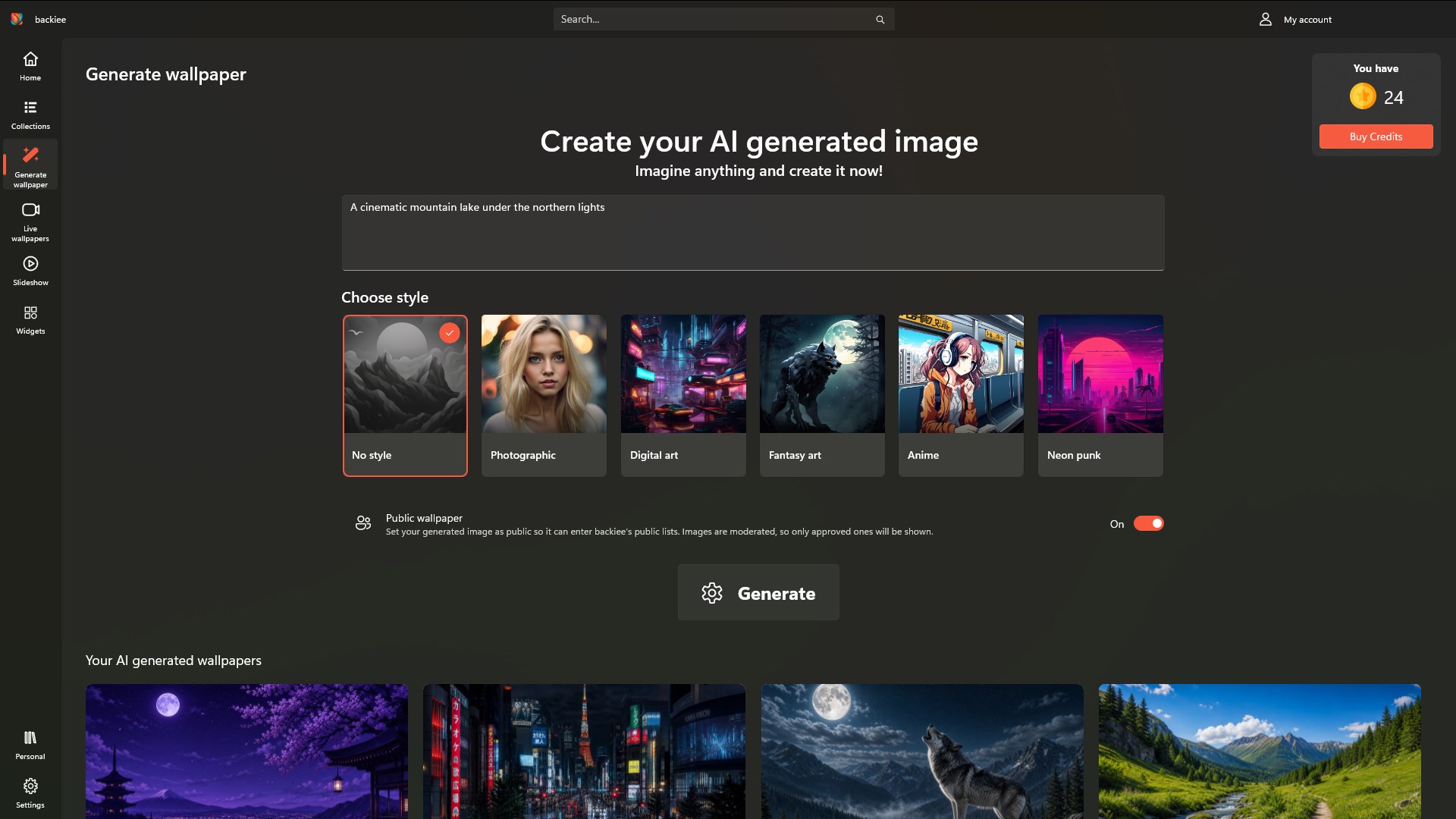Focus the prompt text box
Viewport: 1456px width, 819px height.
(x=753, y=232)
